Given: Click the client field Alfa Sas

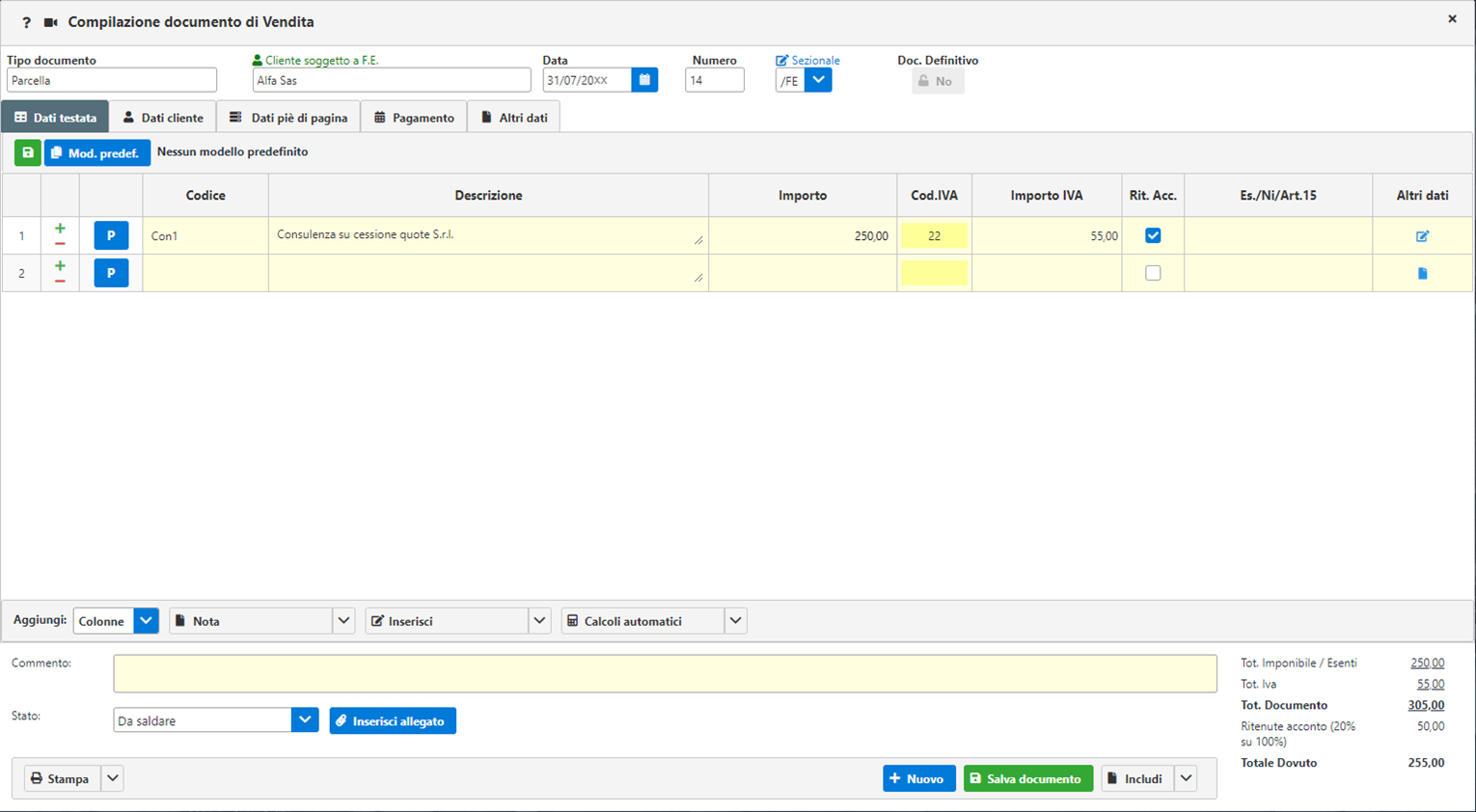Looking at the screenshot, I should tap(392, 80).
